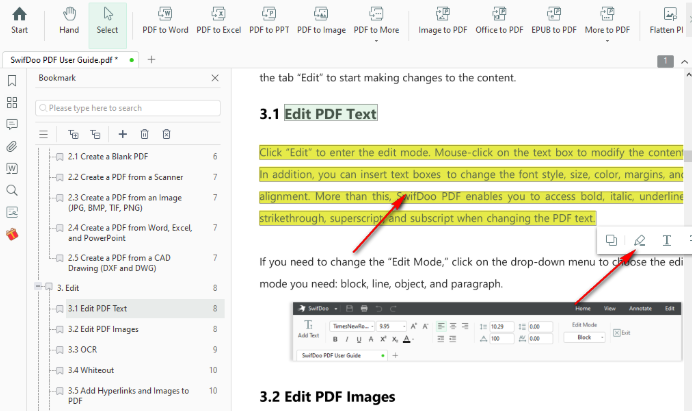Click the 3.2 Edit PDF Images heading
This screenshot has width=692, height=411.
[x=327, y=396]
